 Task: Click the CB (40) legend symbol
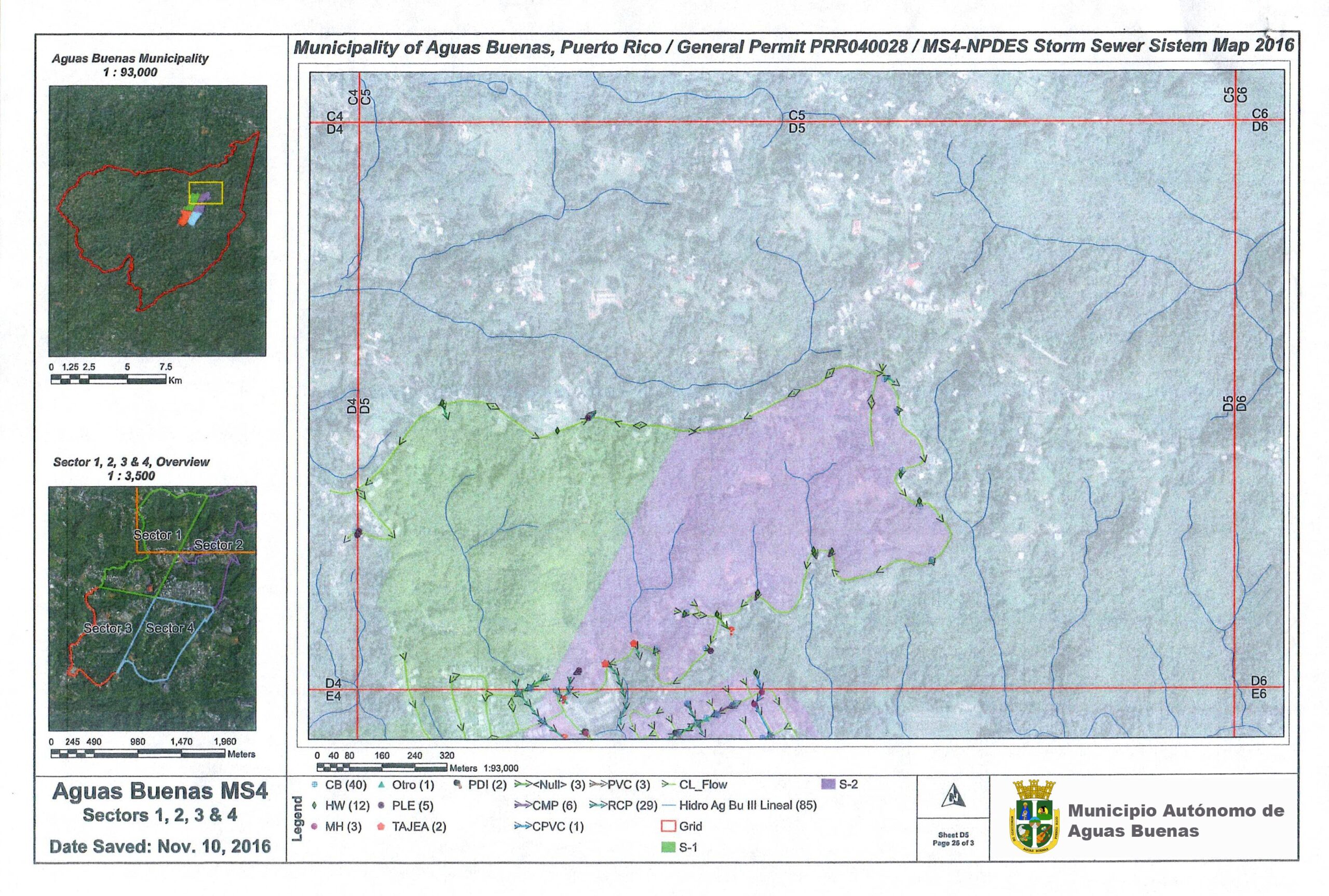pos(315,784)
